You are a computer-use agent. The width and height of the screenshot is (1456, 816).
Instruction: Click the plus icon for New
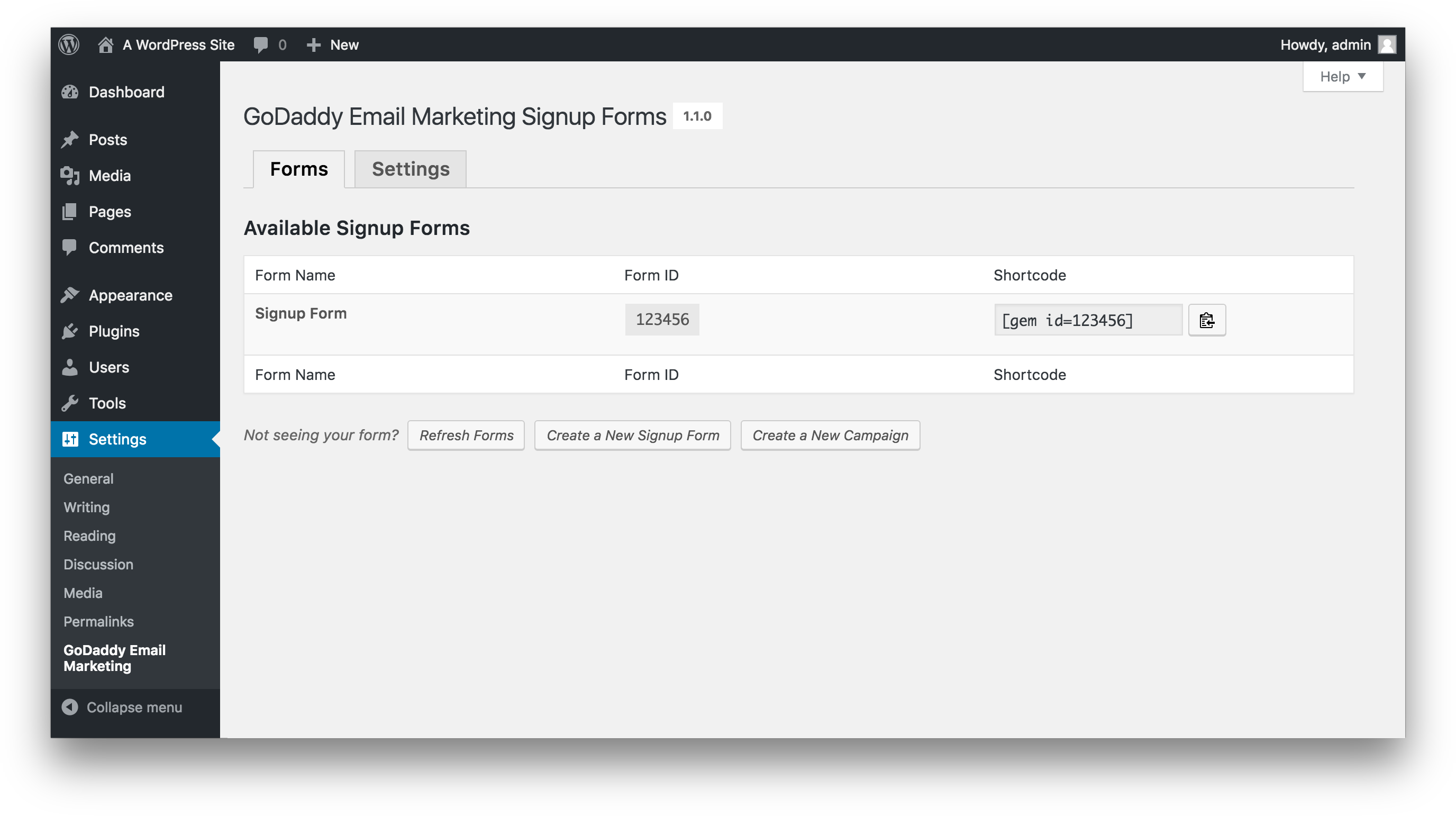coord(314,44)
